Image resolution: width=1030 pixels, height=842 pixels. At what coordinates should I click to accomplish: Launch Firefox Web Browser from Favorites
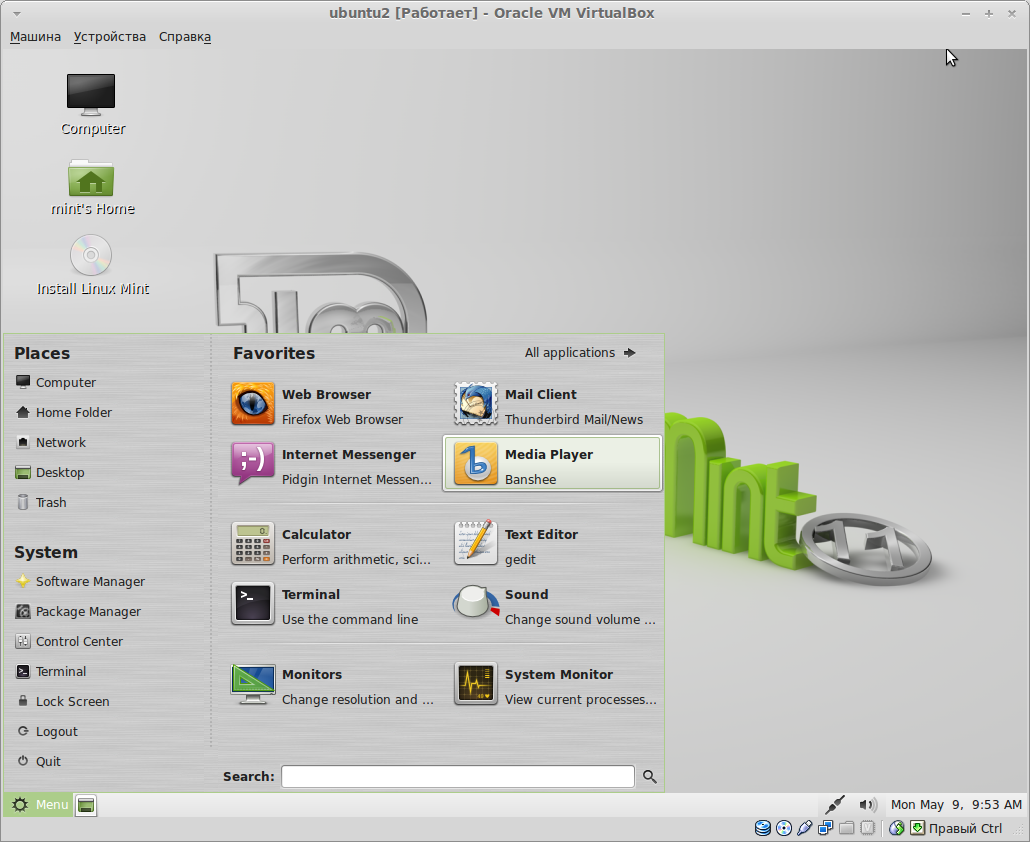[332, 405]
